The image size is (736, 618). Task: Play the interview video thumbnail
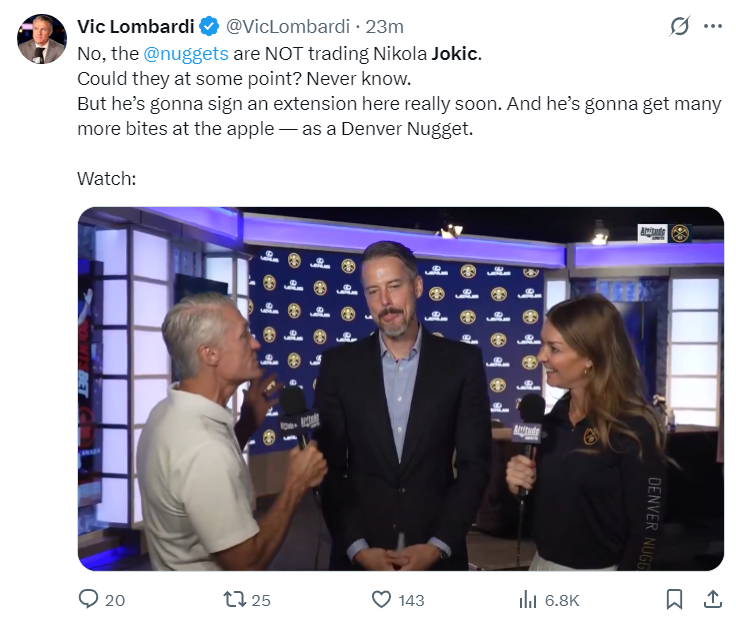400,388
